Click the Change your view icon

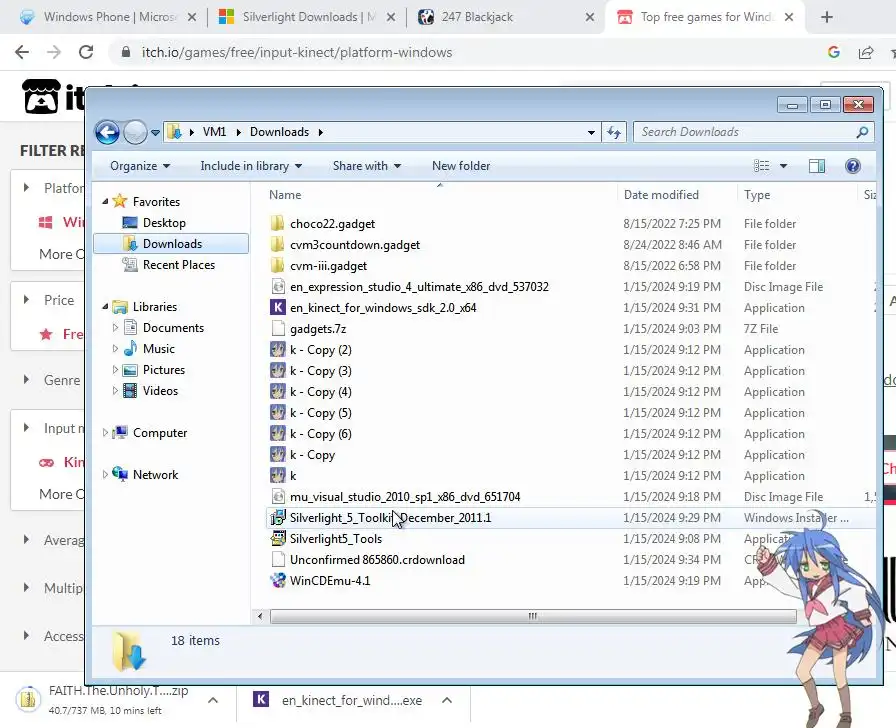762,166
